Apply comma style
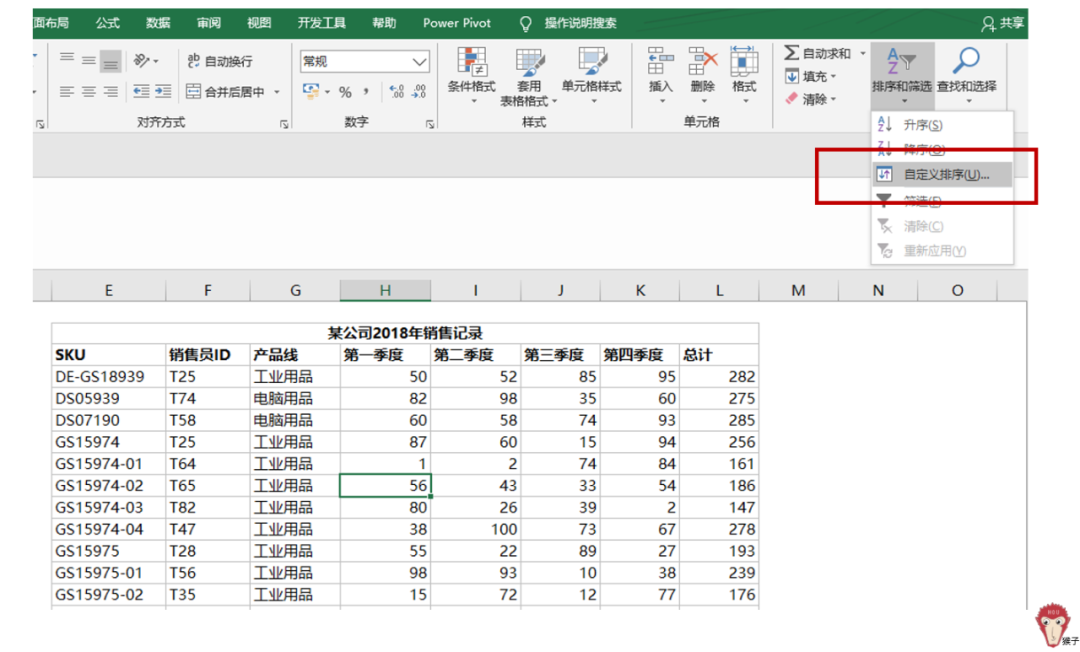Screen dimensions: 1080x652 pos(366,92)
